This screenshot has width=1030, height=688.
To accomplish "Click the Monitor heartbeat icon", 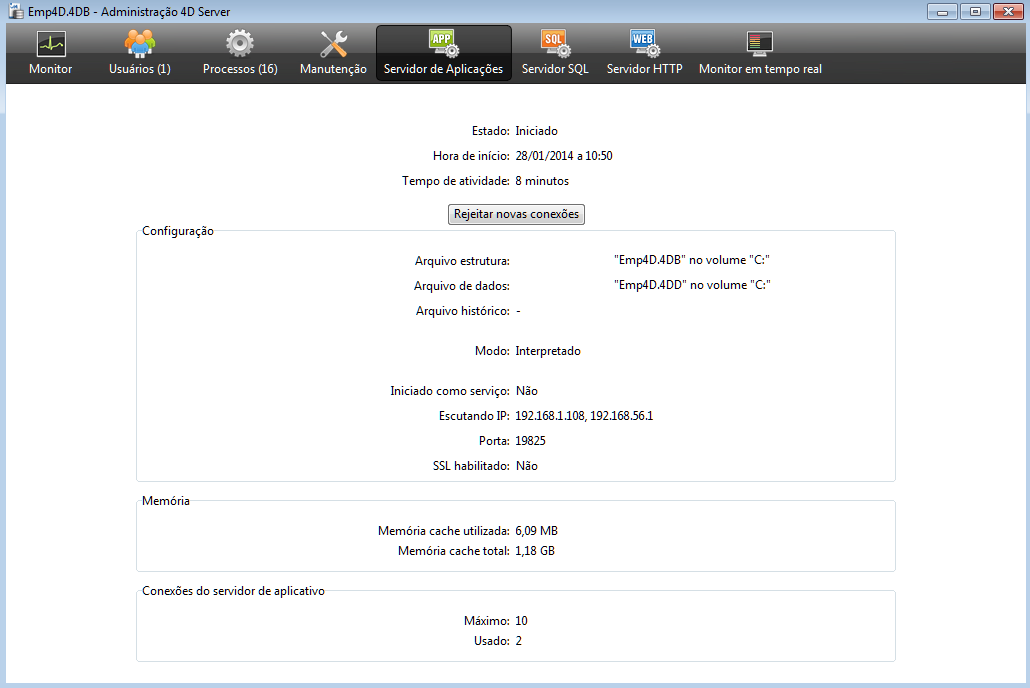I will pyautogui.click(x=50, y=44).
